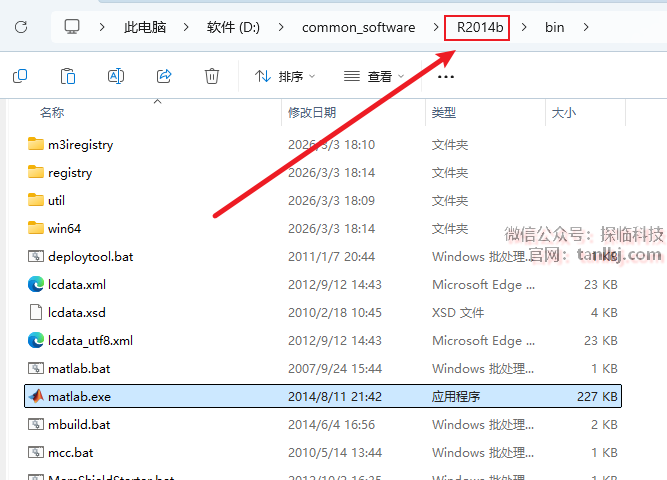
Task: Expand the chevron after the computer icon
Action: pyautogui.click(x=102, y=27)
